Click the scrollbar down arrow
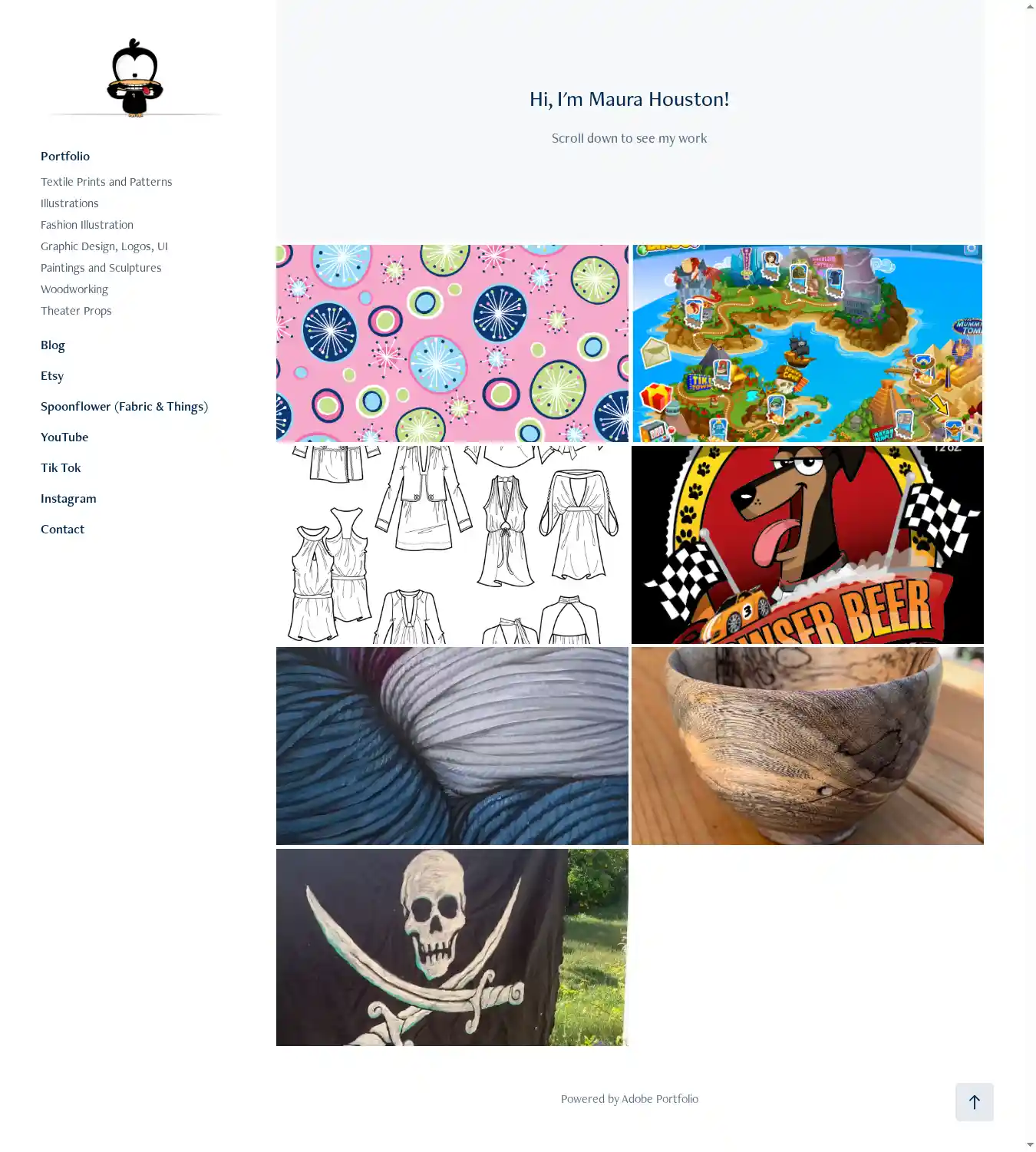Viewport: 1036px width, 1152px height. click(1030, 1145)
